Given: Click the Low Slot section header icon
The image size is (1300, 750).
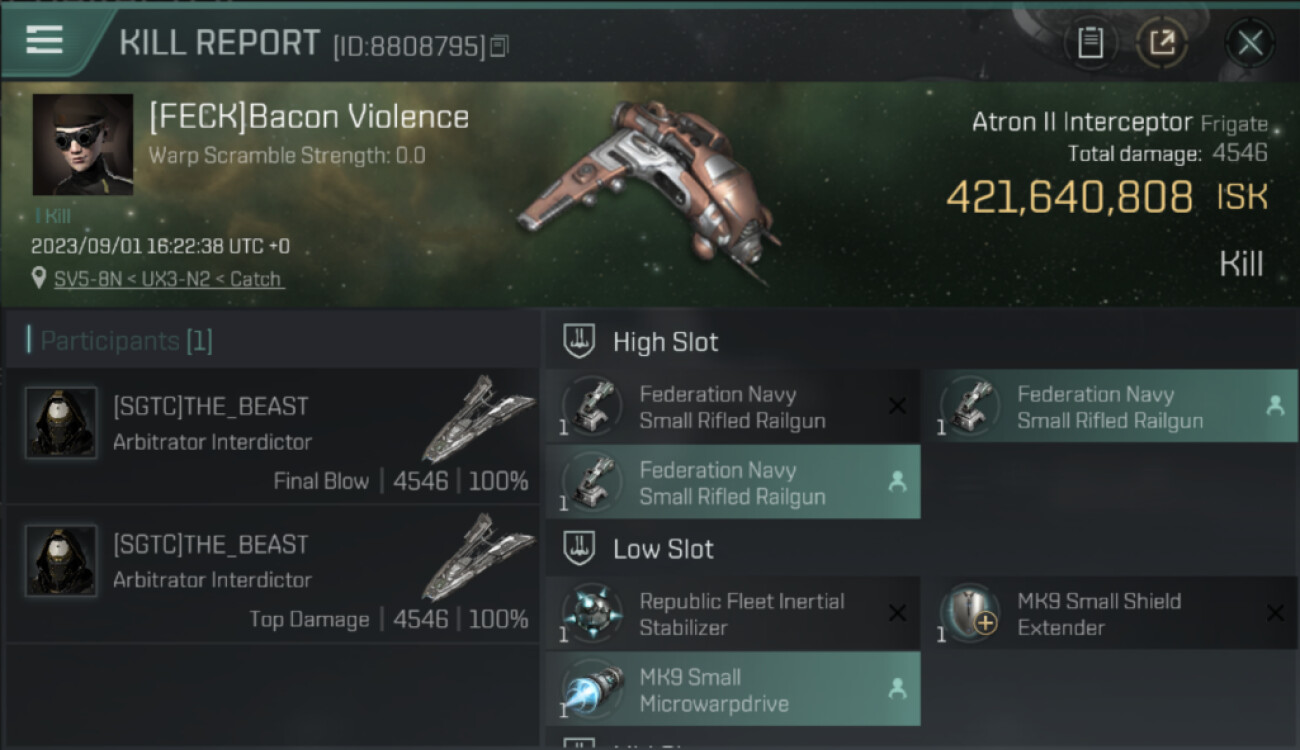Looking at the screenshot, I should [580, 548].
